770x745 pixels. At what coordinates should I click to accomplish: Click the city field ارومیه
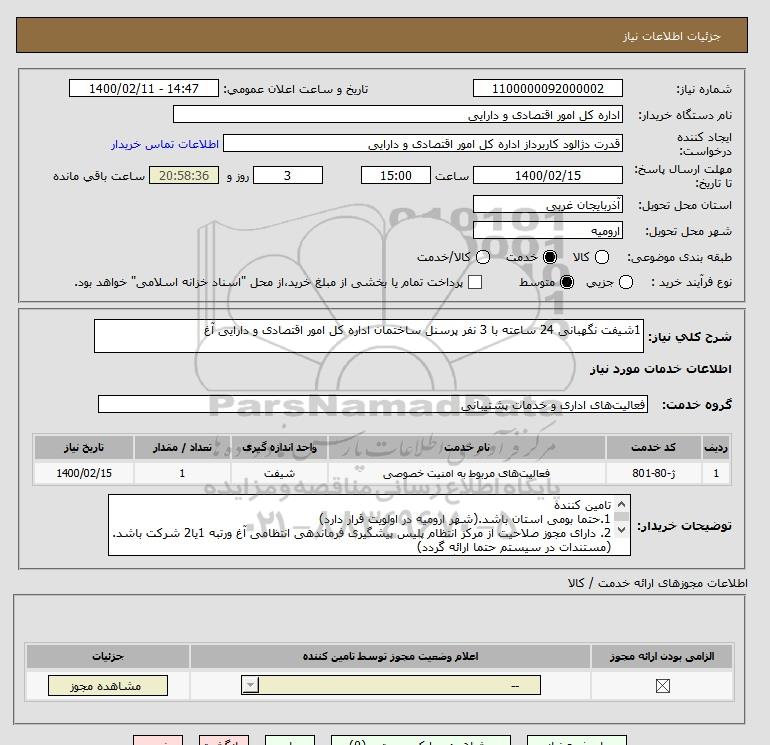click(x=548, y=230)
